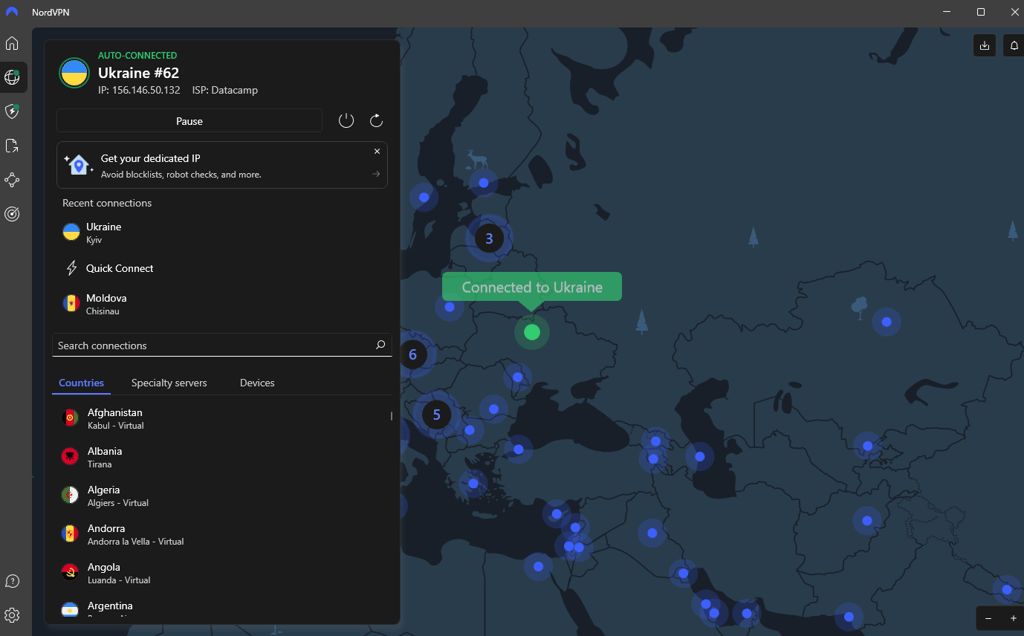Select Angola from the country list

pos(222,573)
